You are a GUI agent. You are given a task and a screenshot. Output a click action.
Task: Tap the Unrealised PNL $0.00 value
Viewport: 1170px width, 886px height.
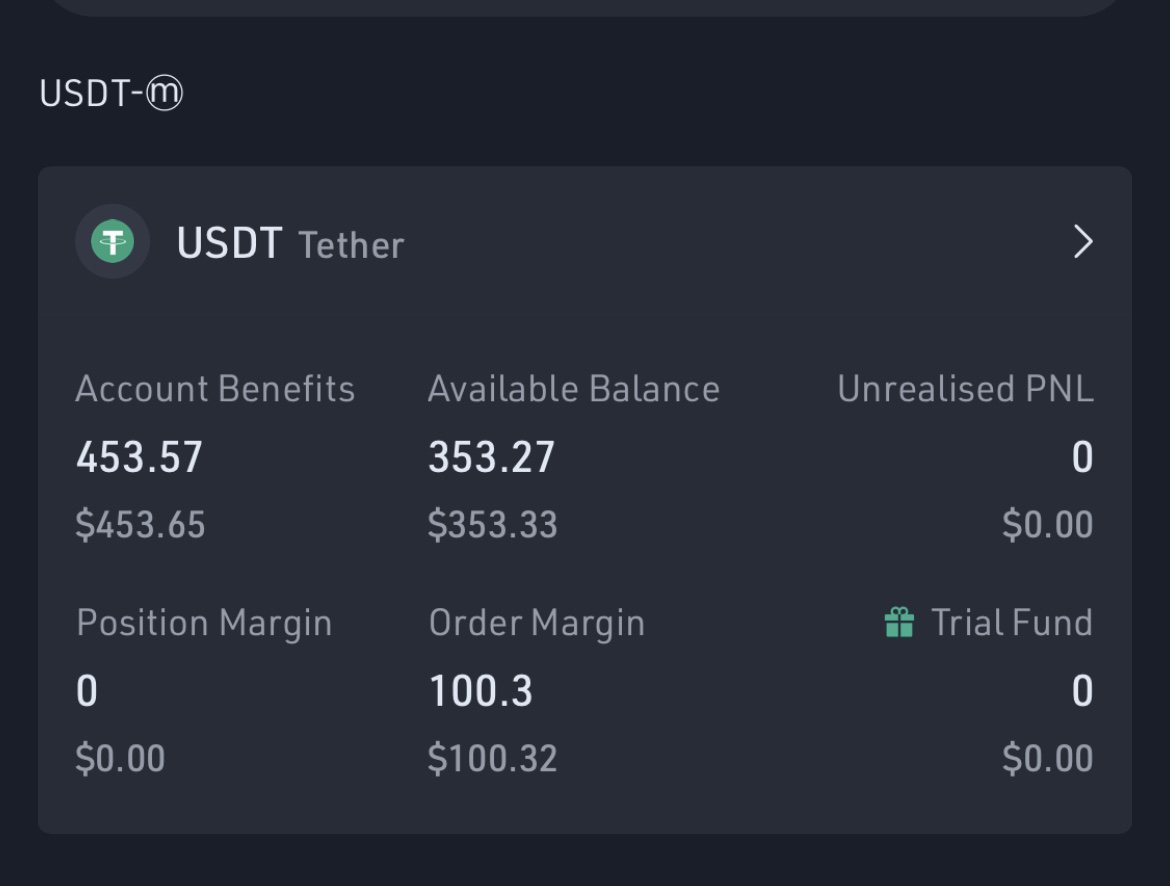tap(1048, 524)
